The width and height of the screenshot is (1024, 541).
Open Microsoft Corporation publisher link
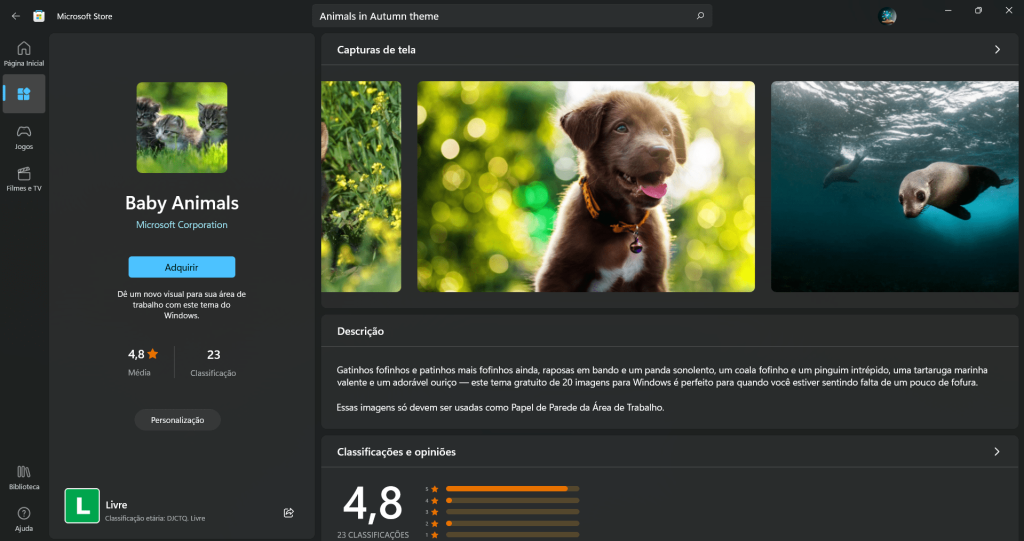[x=182, y=225]
